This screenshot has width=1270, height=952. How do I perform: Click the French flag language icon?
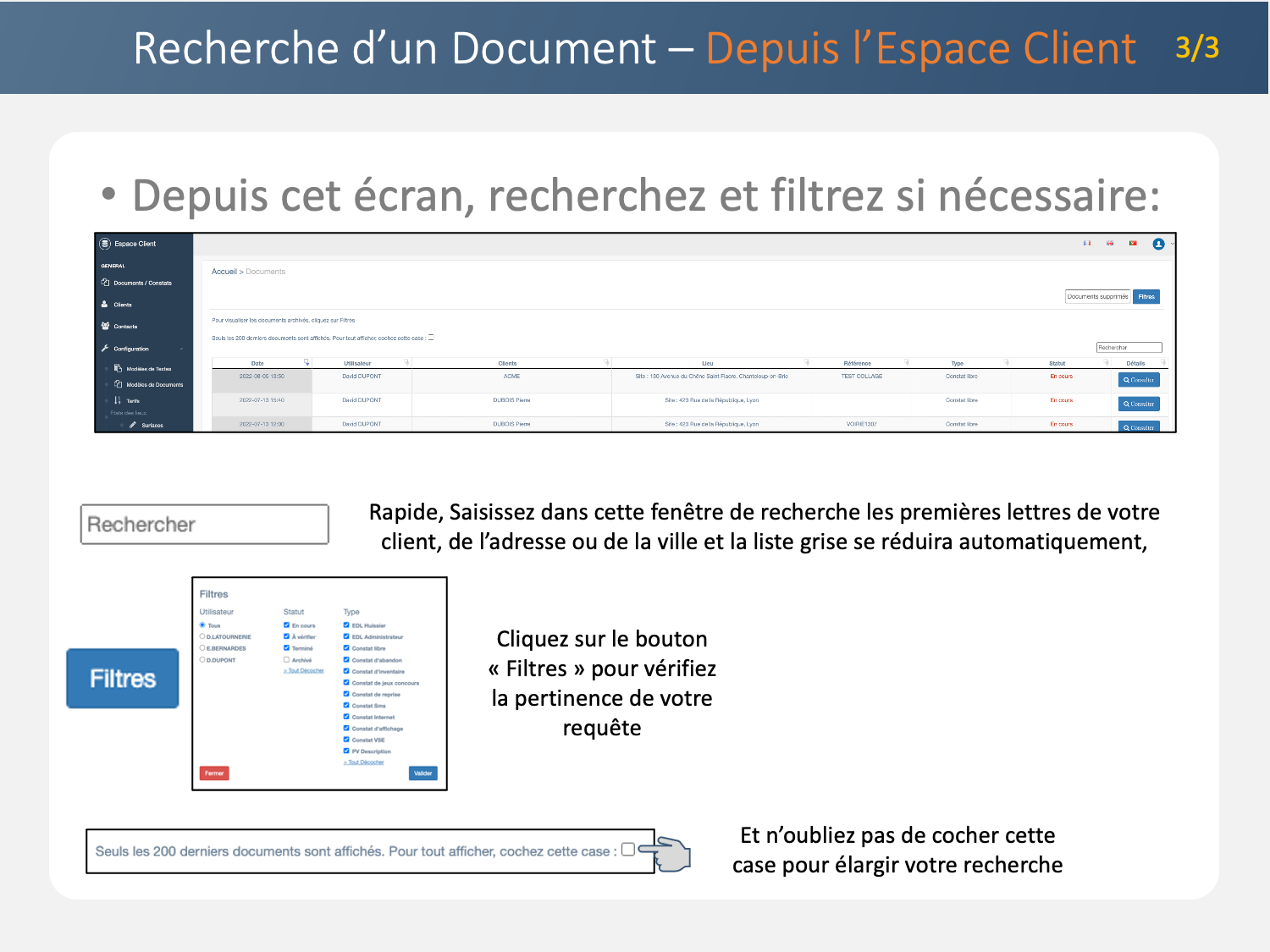[1087, 244]
